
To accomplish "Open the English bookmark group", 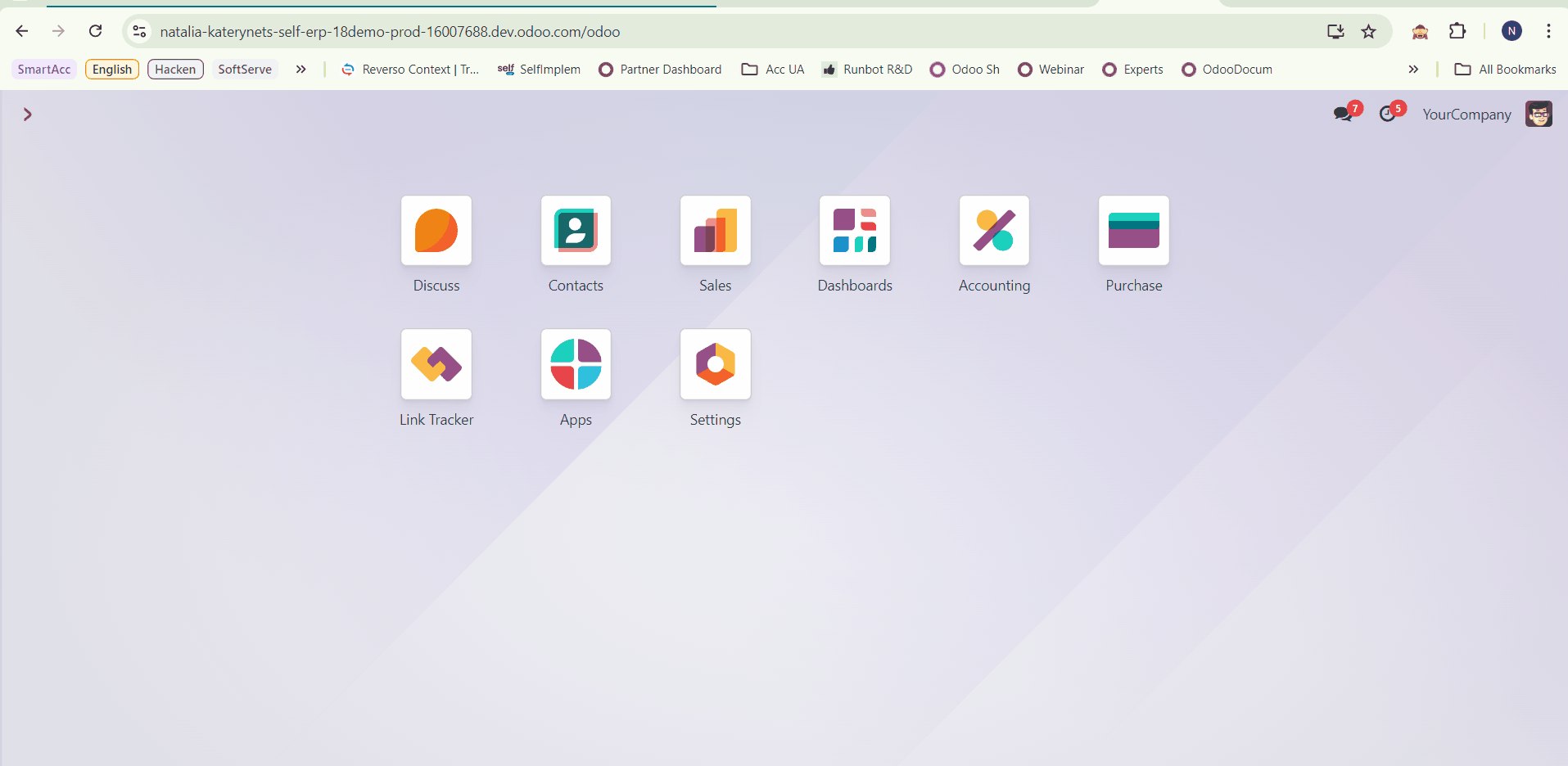I will pyautogui.click(x=112, y=70).
